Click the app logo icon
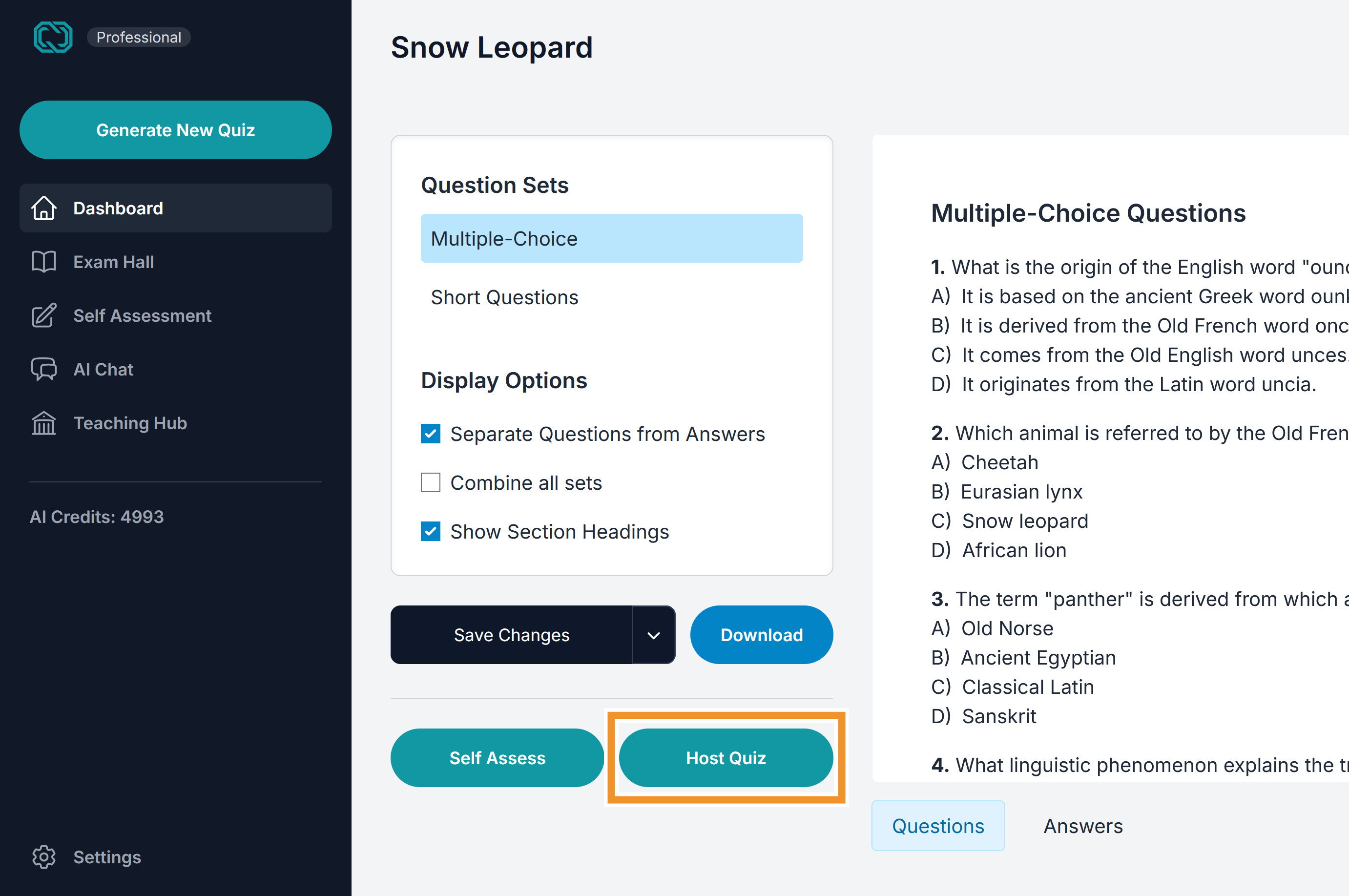The image size is (1349, 896). point(53,37)
